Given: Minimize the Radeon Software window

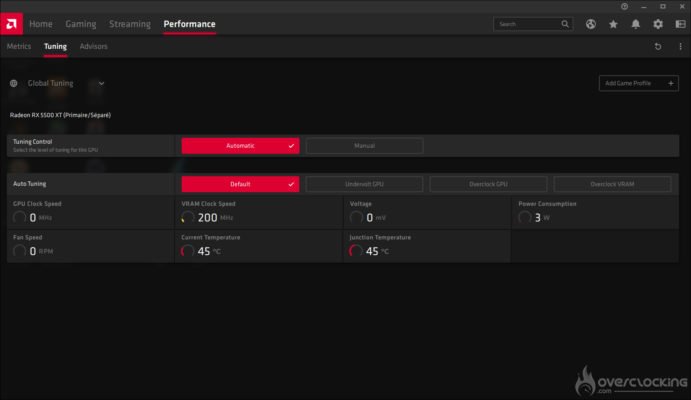Looking at the screenshot, I should 644,7.
